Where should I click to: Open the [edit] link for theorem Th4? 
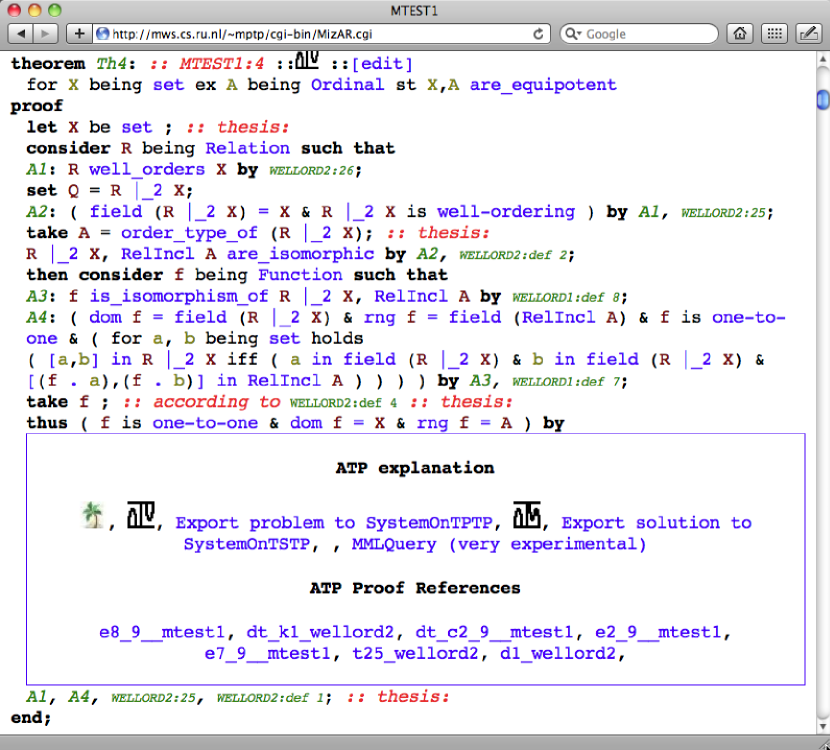[382, 64]
